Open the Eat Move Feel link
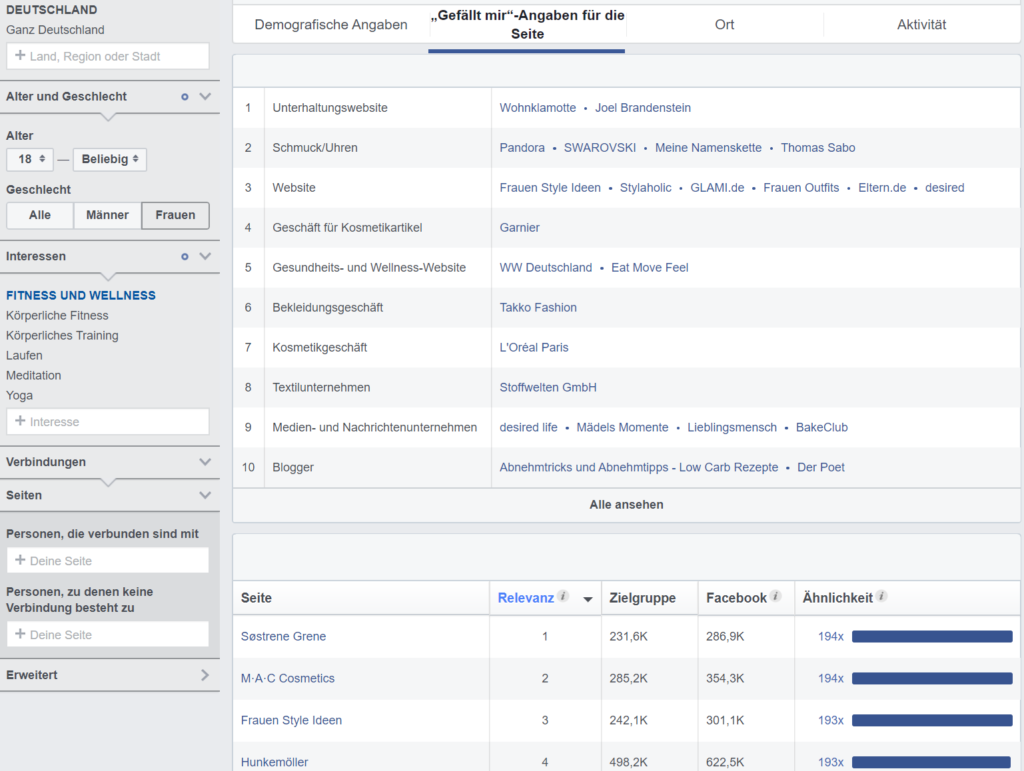 (x=649, y=268)
